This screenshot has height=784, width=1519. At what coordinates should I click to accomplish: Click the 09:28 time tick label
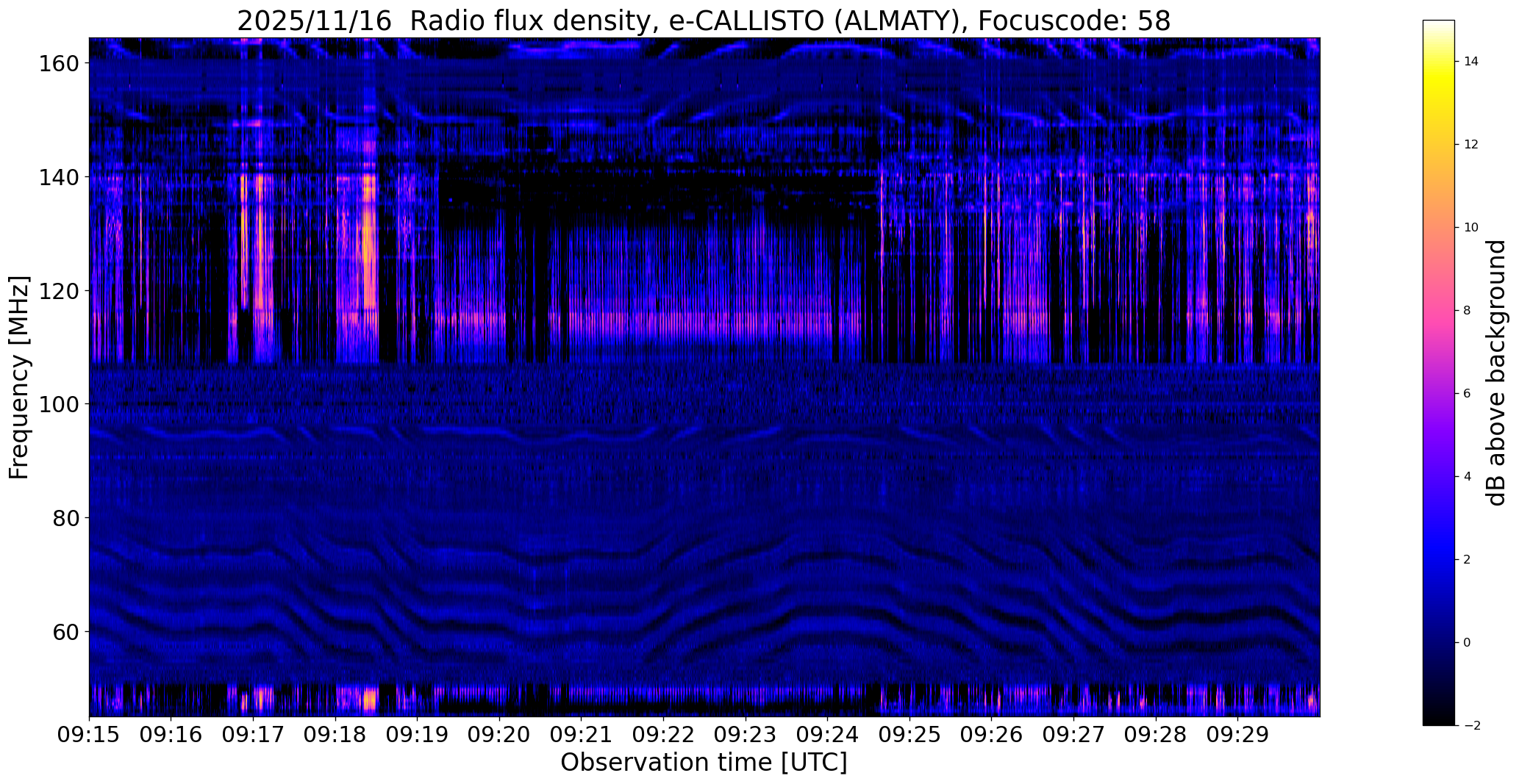(x=1155, y=734)
